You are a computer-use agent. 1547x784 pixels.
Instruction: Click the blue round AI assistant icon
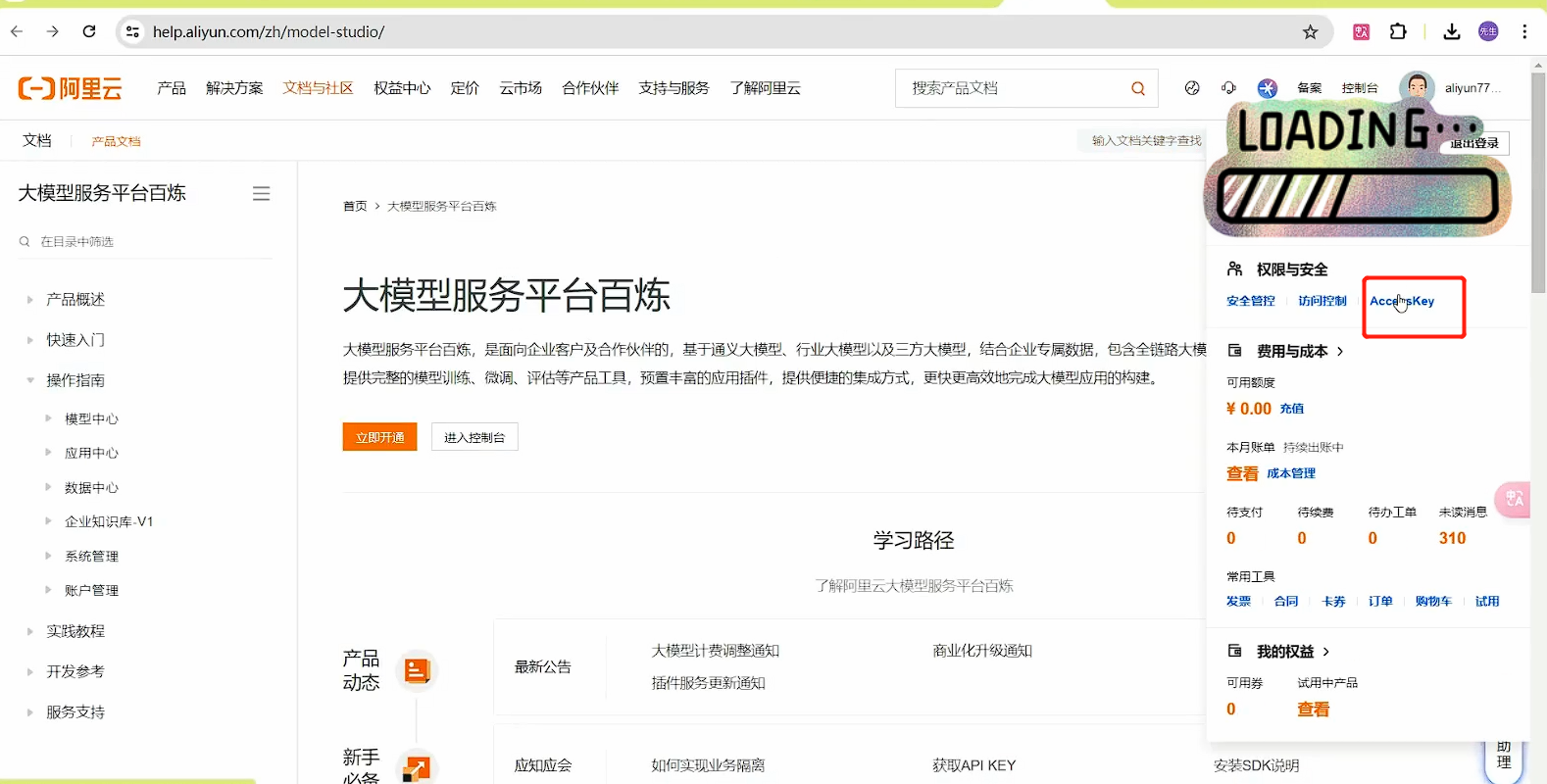[x=1268, y=88]
